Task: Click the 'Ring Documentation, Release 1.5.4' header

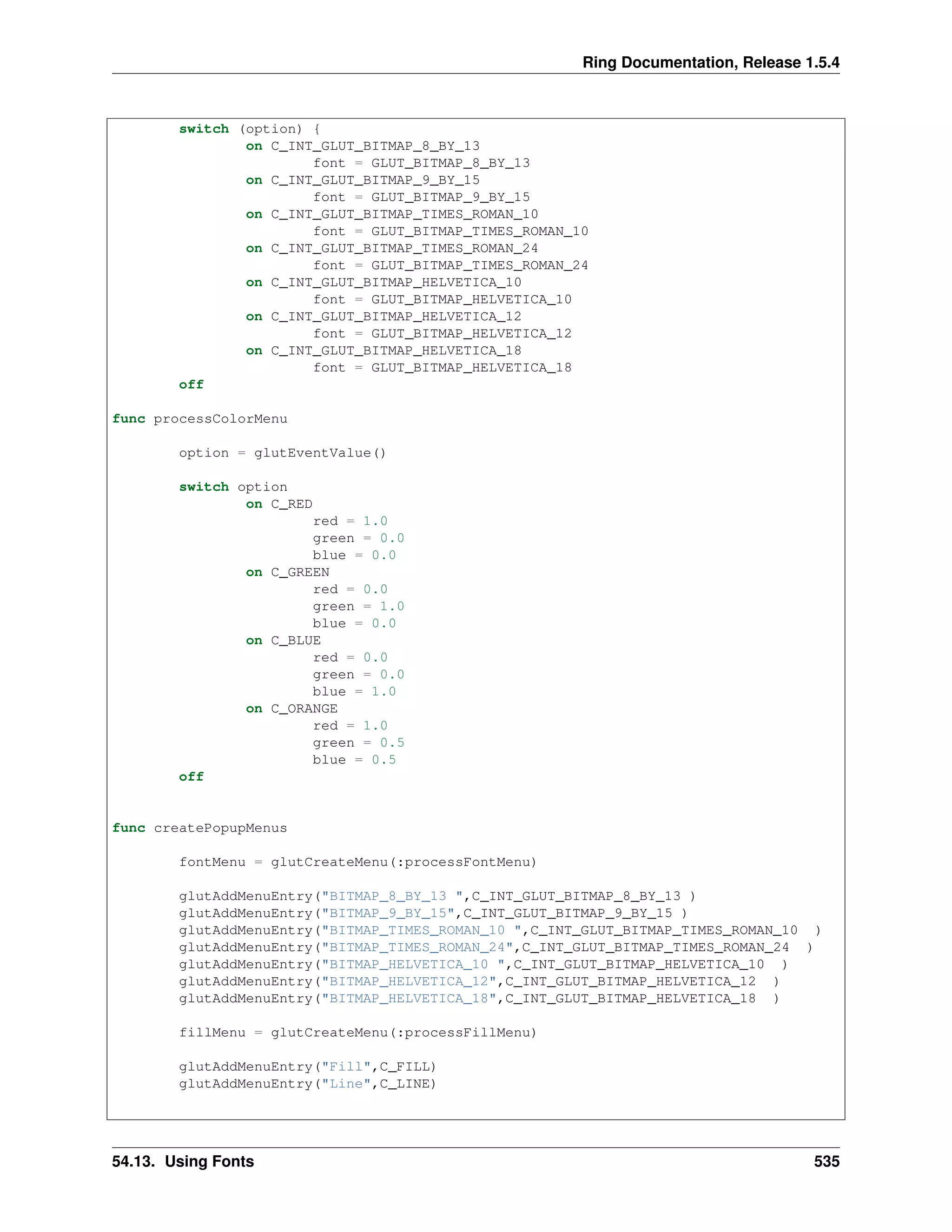Action: point(710,62)
